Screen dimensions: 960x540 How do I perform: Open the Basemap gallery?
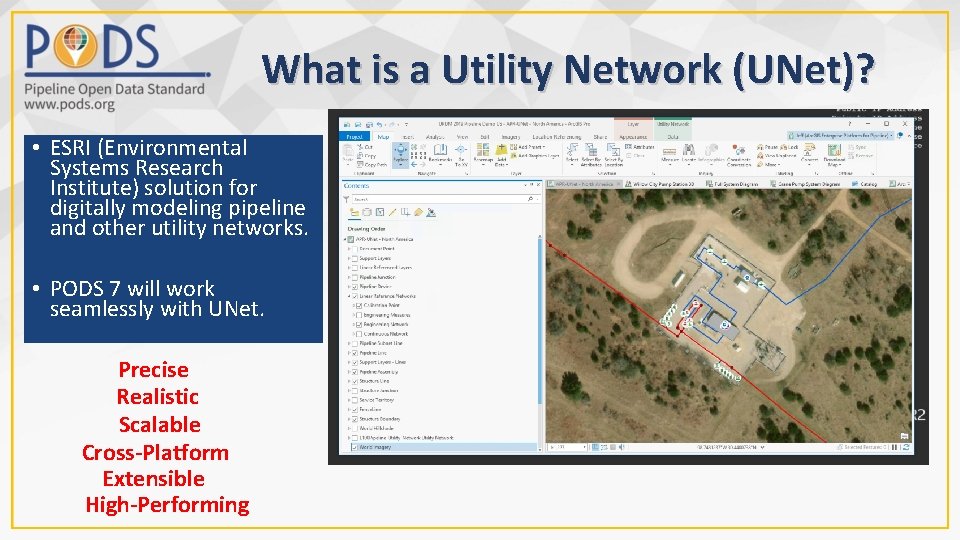(x=483, y=154)
